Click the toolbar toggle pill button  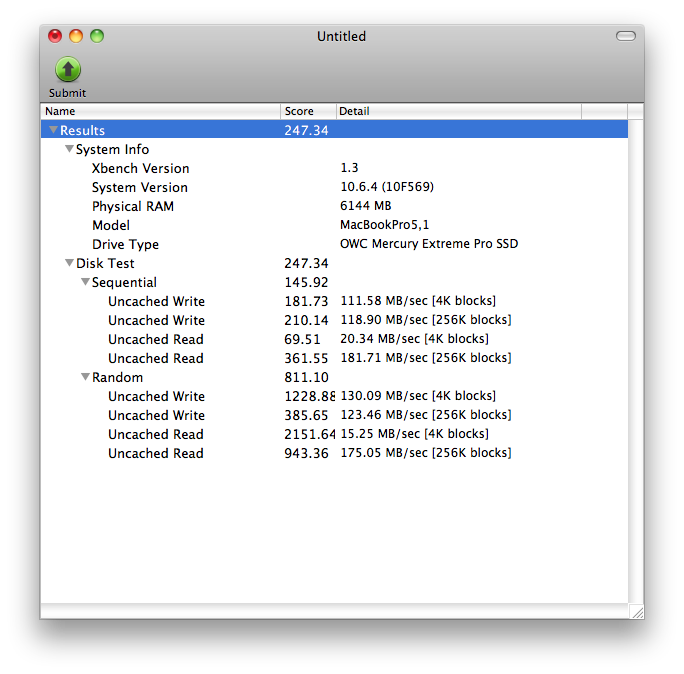[x=626, y=36]
